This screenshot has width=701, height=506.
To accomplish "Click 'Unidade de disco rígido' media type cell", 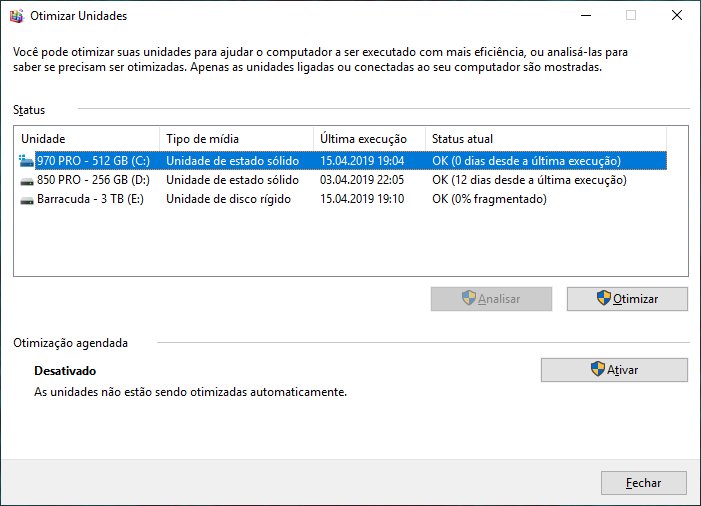I will tap(228, 199).
